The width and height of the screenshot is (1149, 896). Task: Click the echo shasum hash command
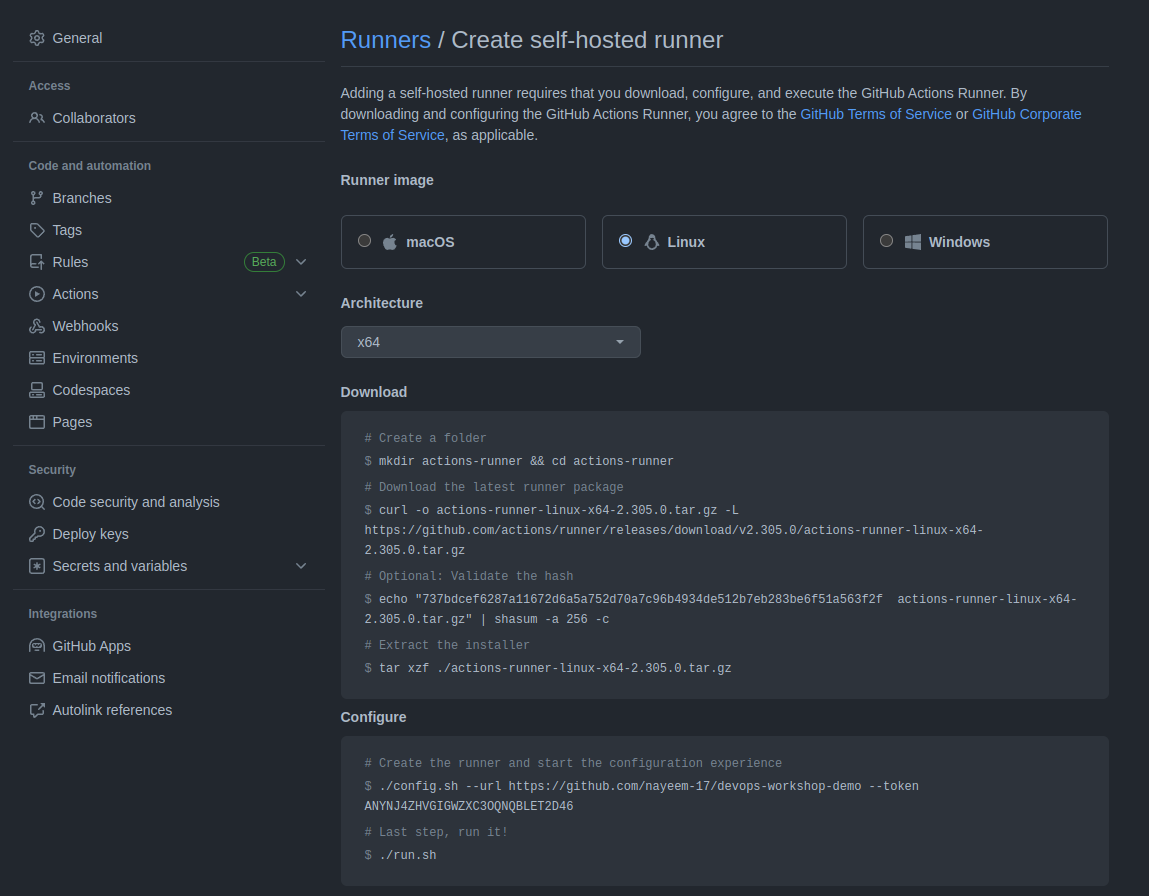(x=720, y=609)
